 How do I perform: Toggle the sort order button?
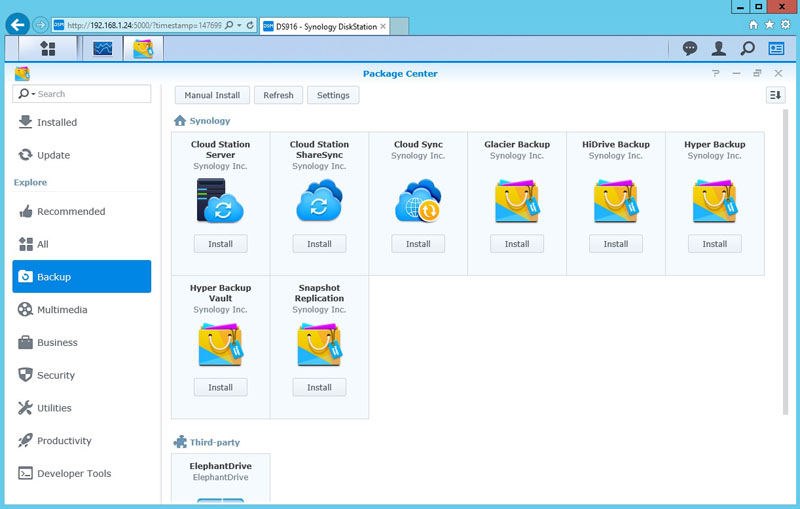[x=775, y=95]
